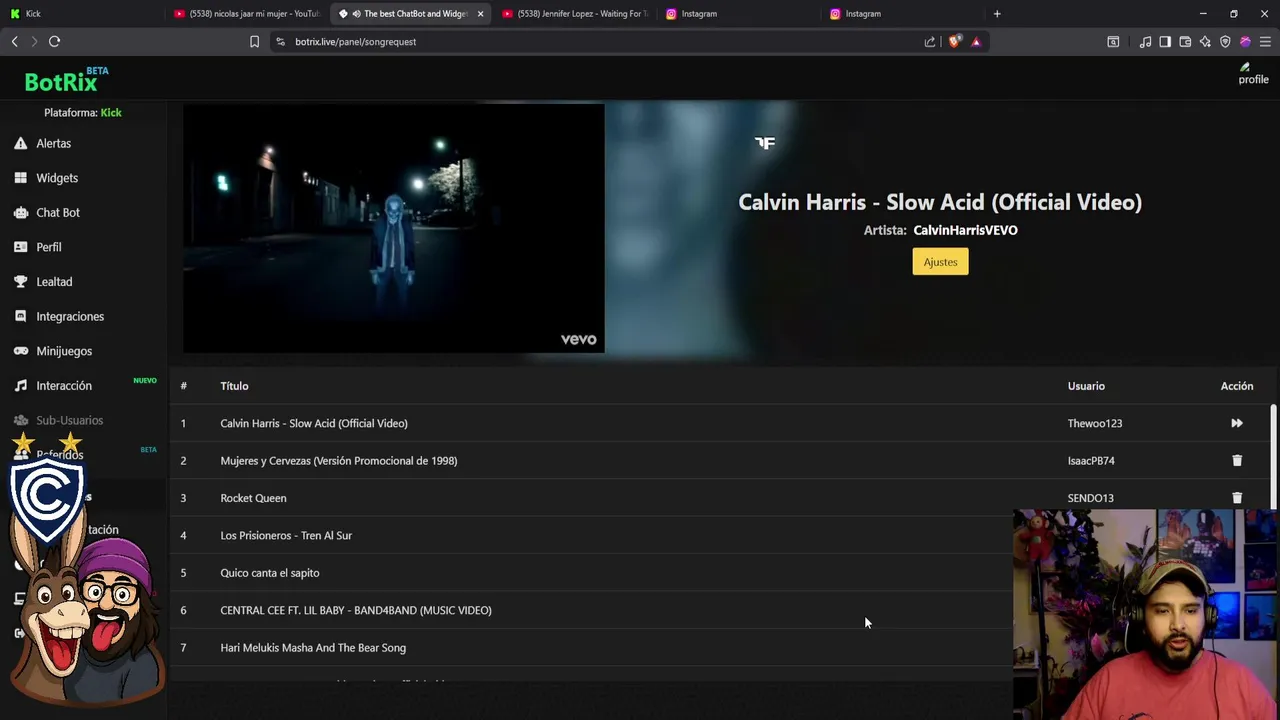Focus the botrix.live address bar
1280x720 pixels.
point(600,41)
